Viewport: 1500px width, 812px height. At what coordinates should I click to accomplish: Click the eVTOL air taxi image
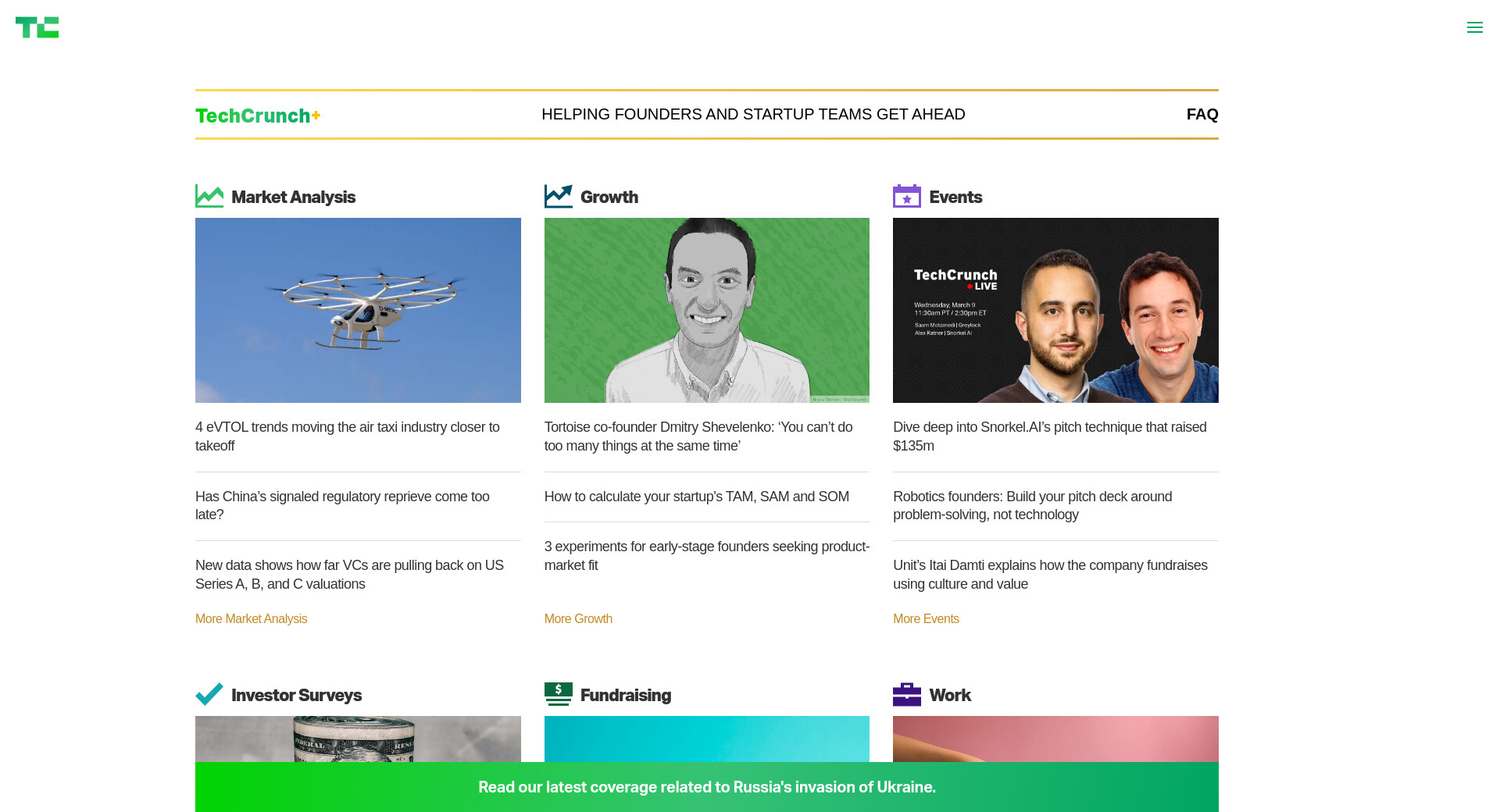coord(358,310)
